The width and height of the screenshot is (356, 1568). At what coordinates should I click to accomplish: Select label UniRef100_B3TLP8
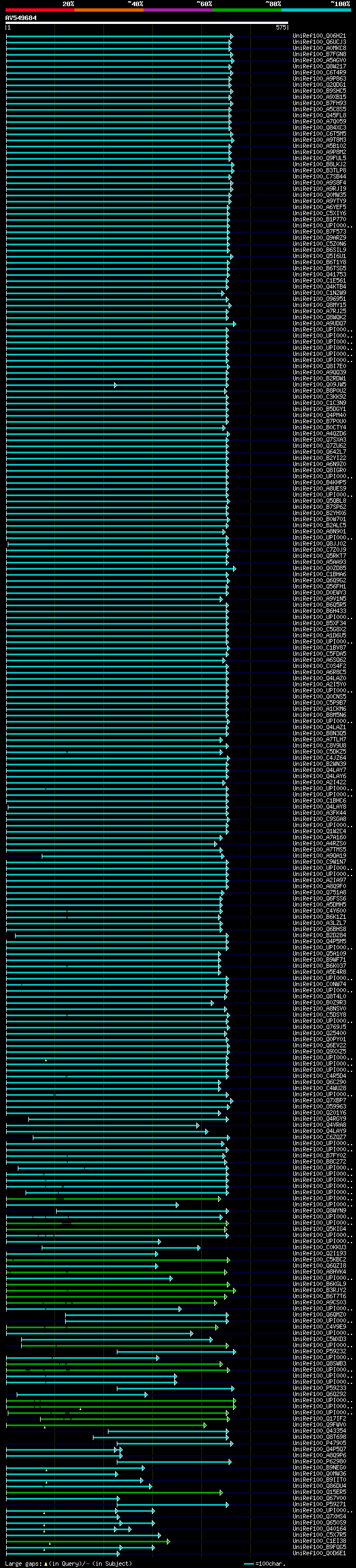click(x=319, y=170)
